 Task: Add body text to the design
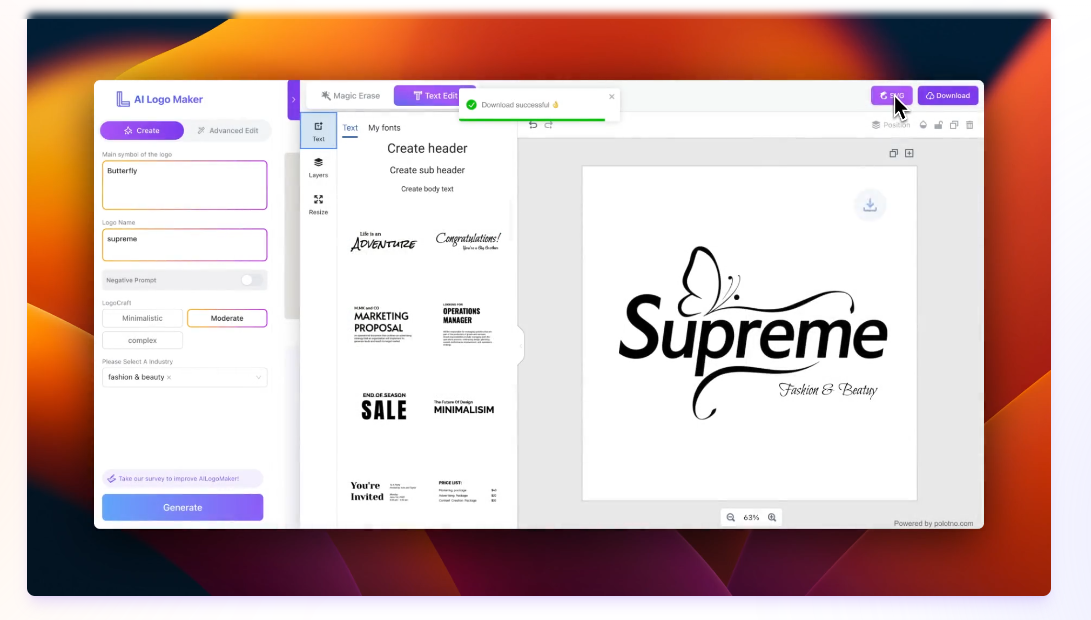[427, 189]
